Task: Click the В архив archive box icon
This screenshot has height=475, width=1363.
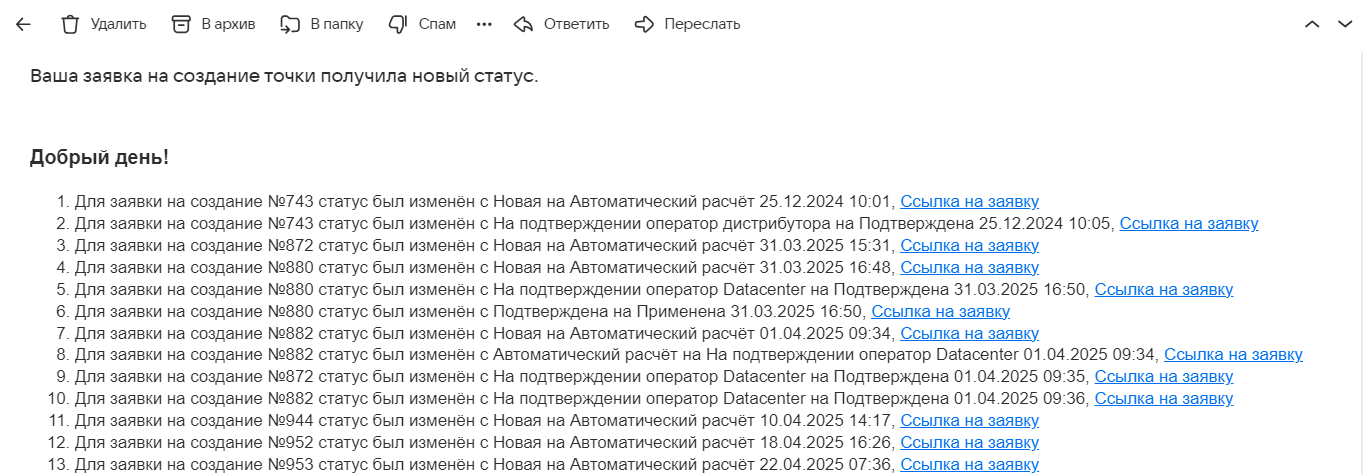Action: 181,24
